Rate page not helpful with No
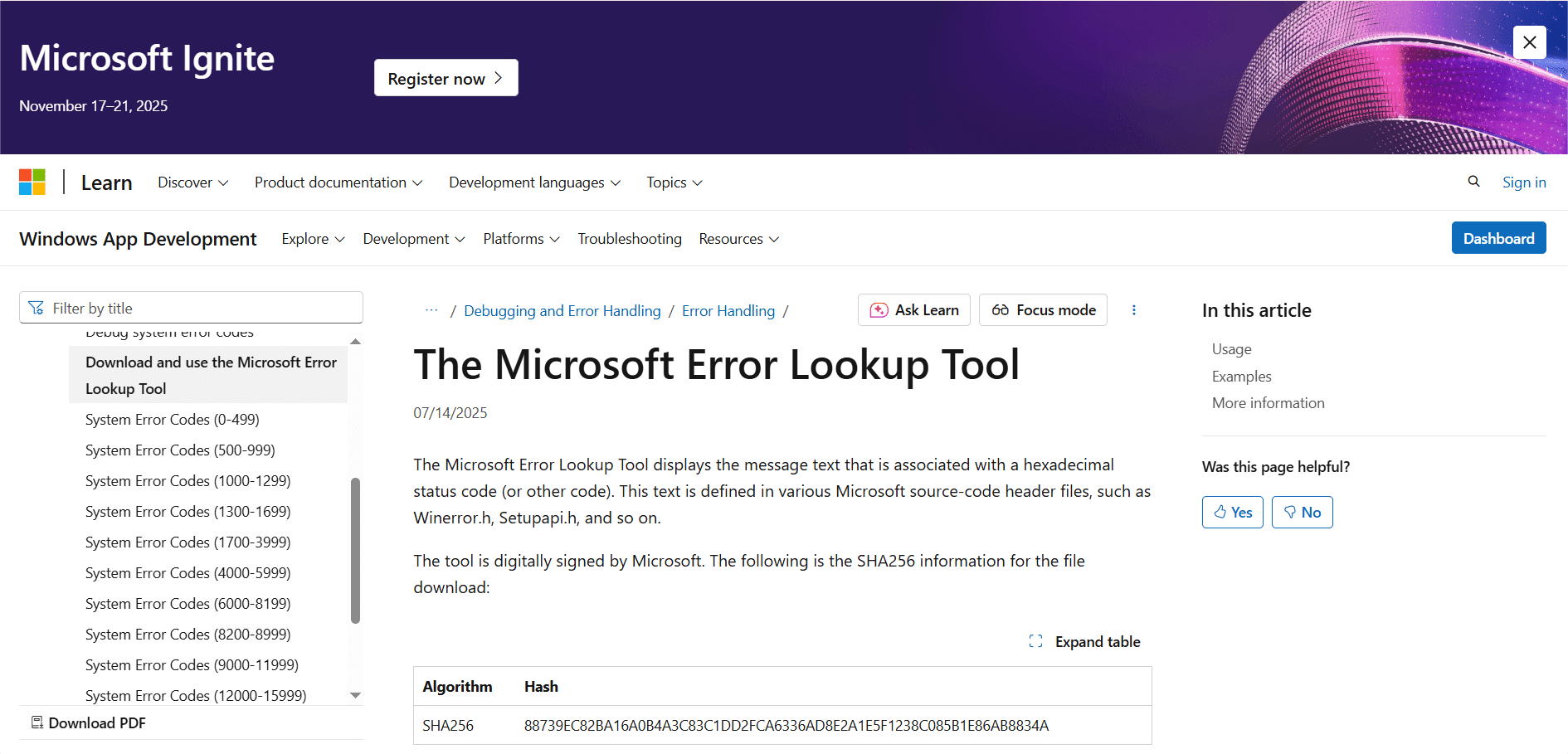This screenshot has height=754, width=1568. [x=1302, y=513]
